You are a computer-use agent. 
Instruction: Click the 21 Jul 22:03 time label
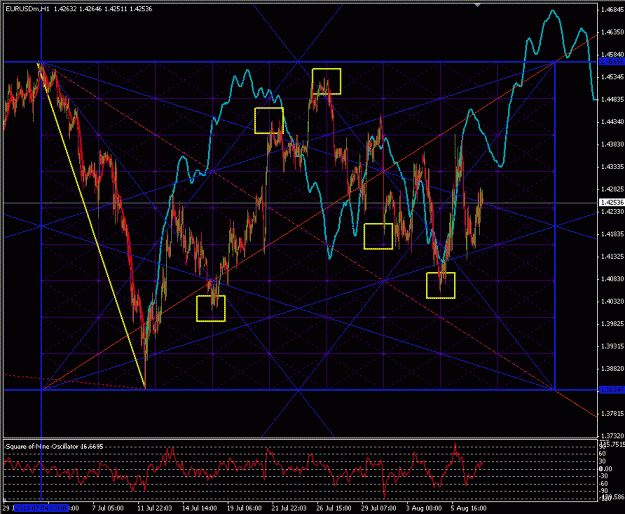point(289,508)
